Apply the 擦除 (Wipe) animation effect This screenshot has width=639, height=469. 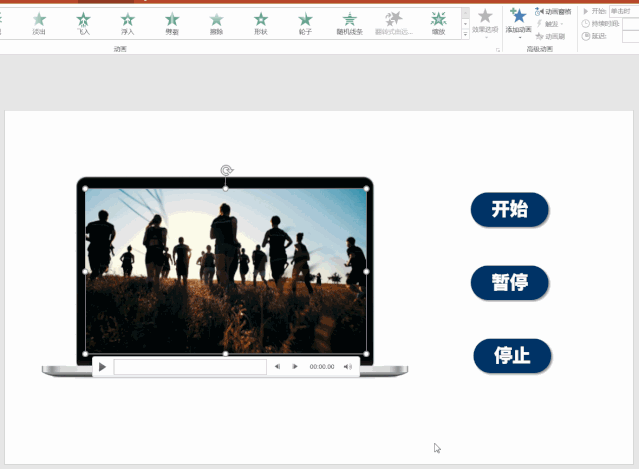[x=216, y=24]
